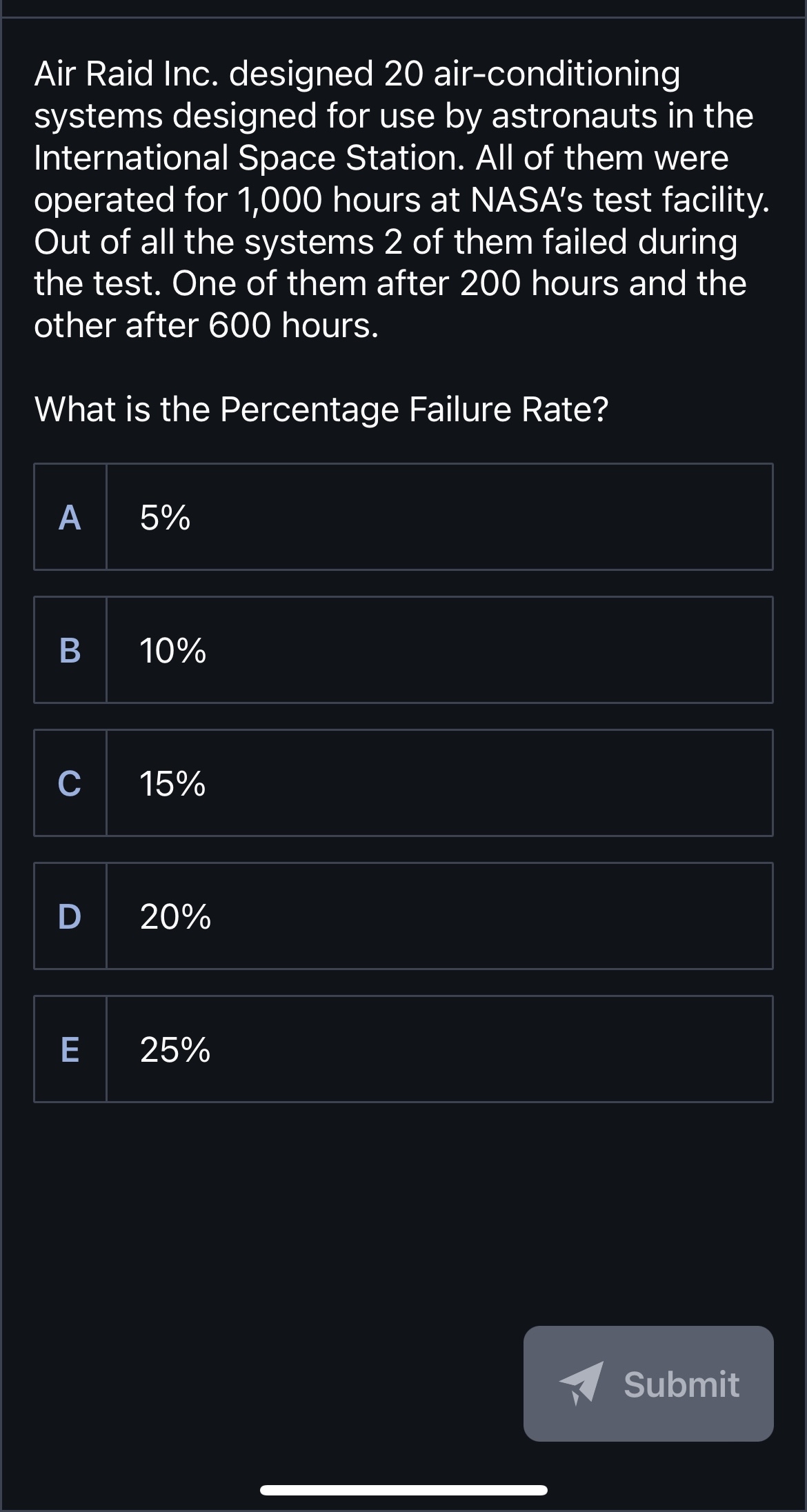
Task: Click the paper plane send icon
Action: pos(581,1383)
